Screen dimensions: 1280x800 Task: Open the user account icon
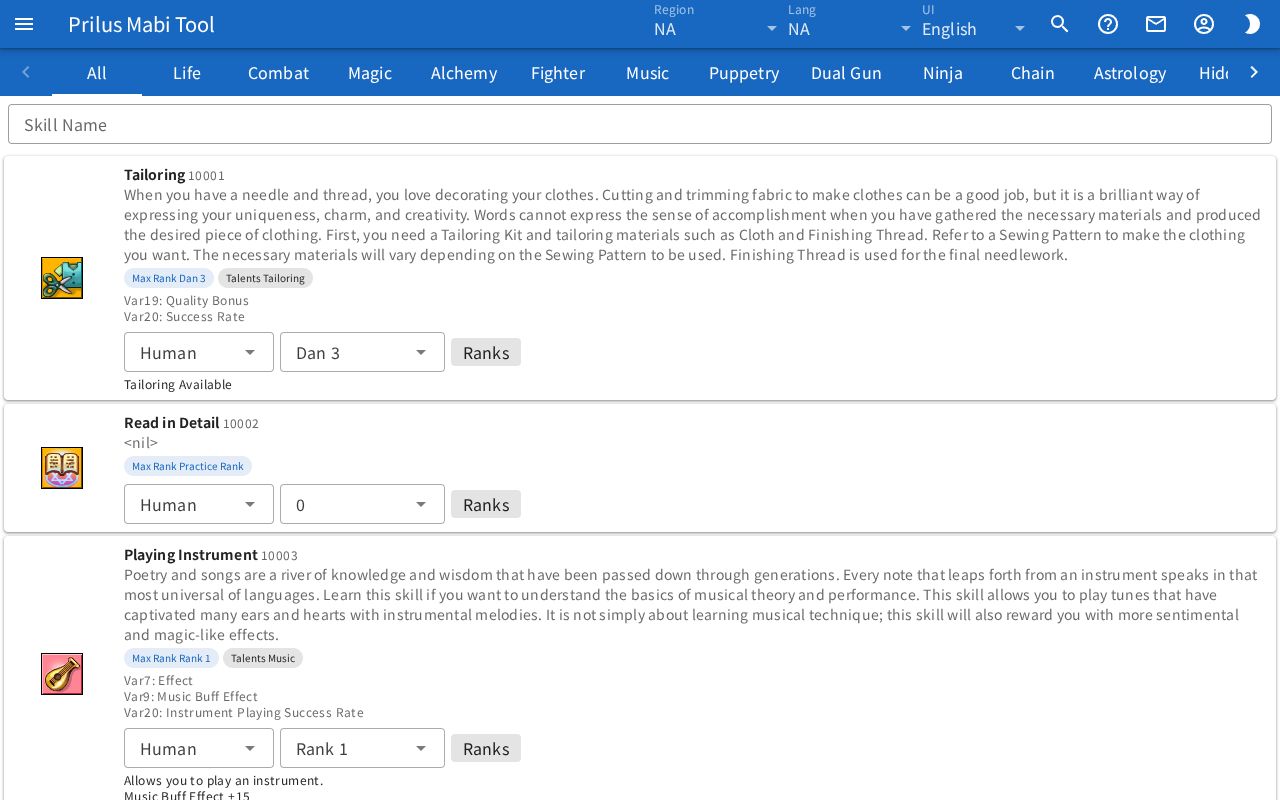(1204, 24)
